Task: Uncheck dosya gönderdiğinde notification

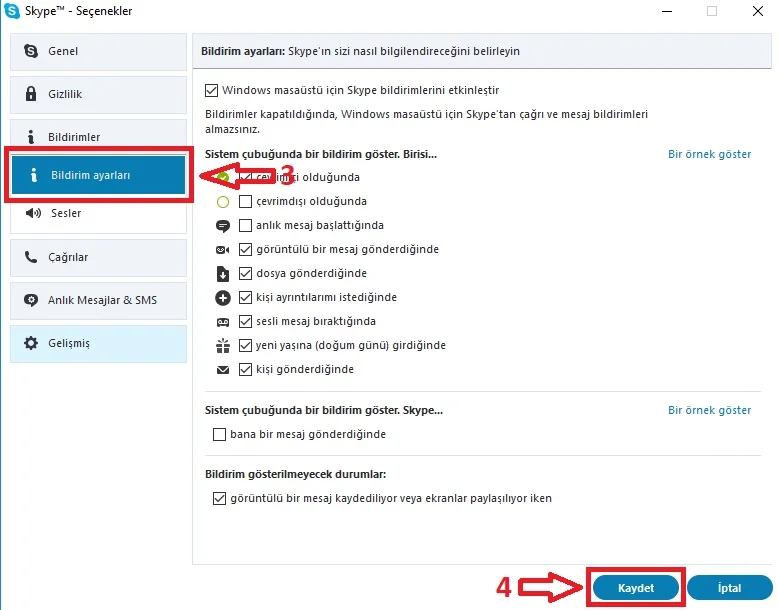Action: 245,273
